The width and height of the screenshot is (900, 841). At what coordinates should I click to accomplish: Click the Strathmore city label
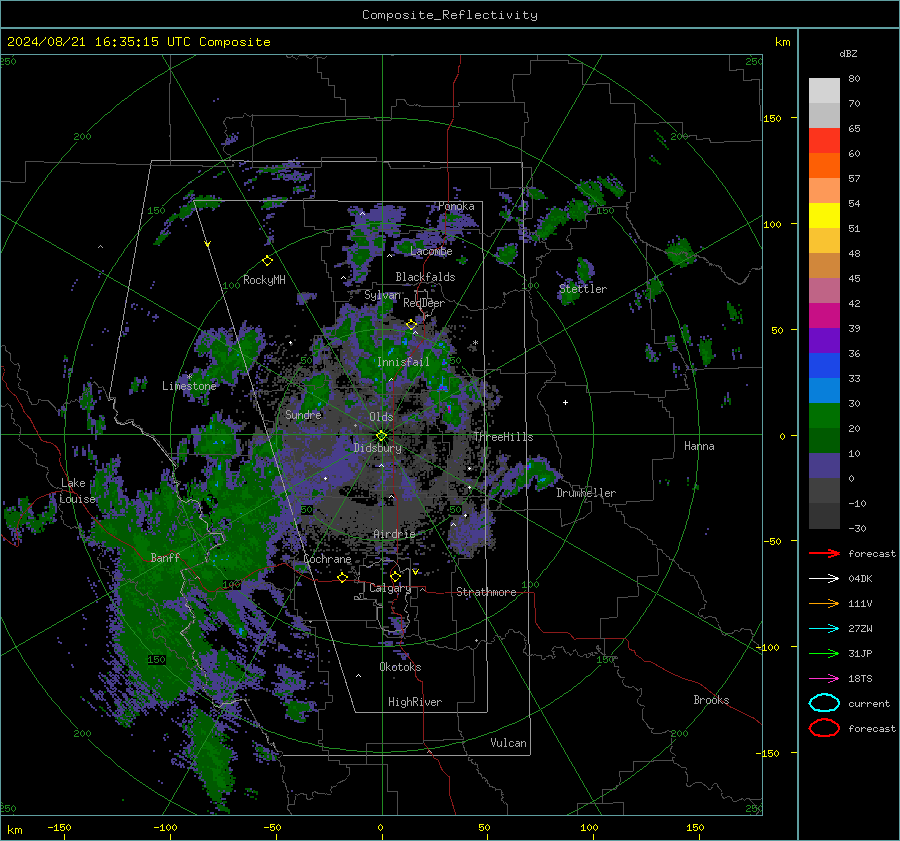coord(486,592)
